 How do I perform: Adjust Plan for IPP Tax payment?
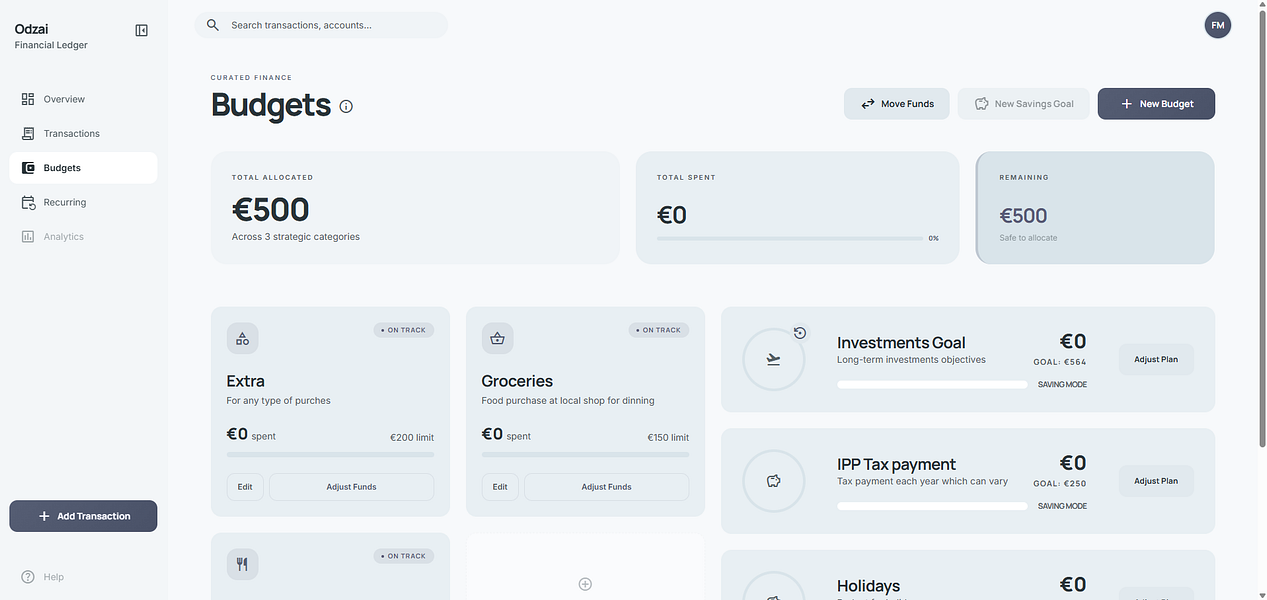(x=1156, y=481)
